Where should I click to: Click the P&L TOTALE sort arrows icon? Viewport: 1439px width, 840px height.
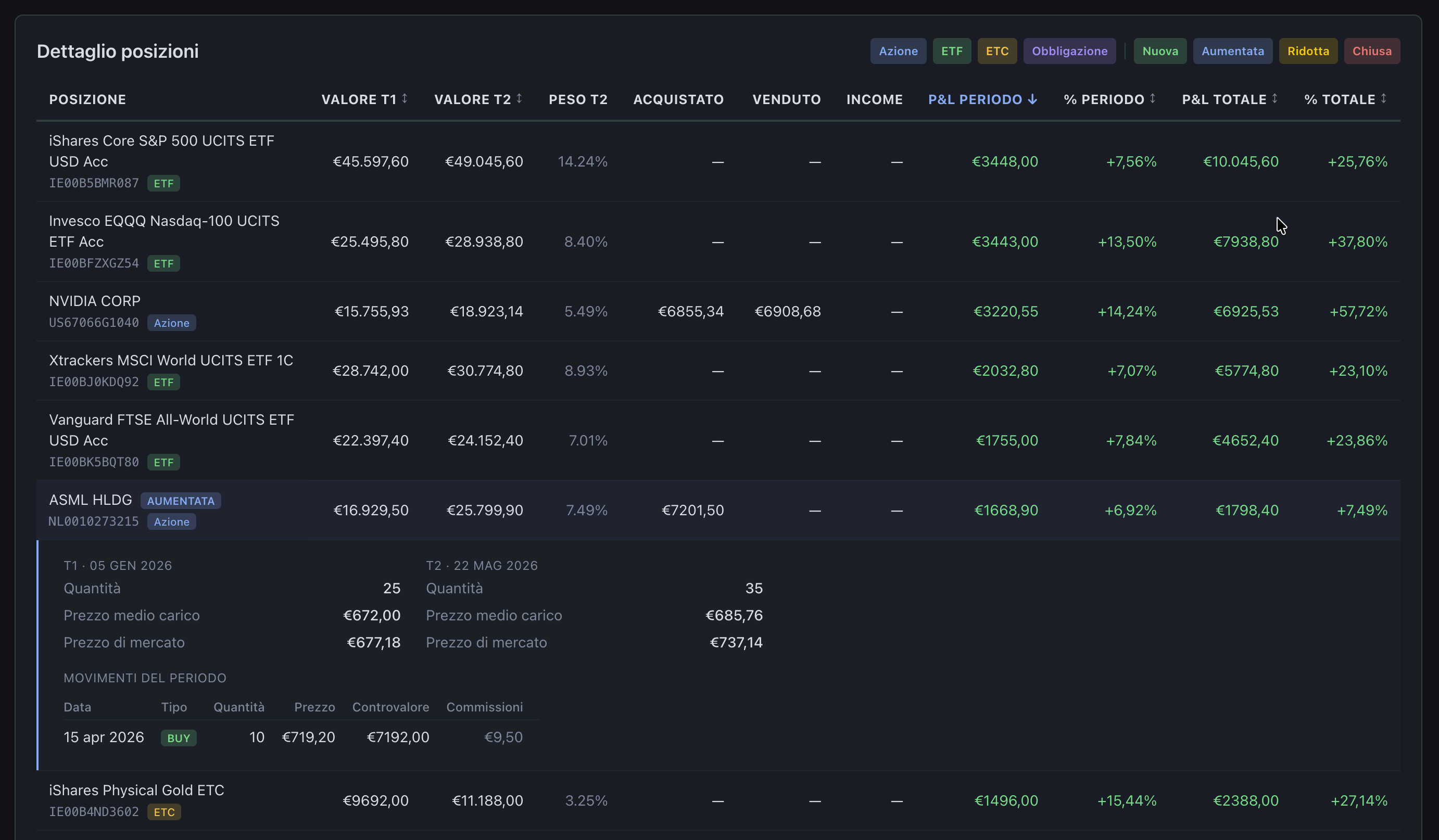1274,99
